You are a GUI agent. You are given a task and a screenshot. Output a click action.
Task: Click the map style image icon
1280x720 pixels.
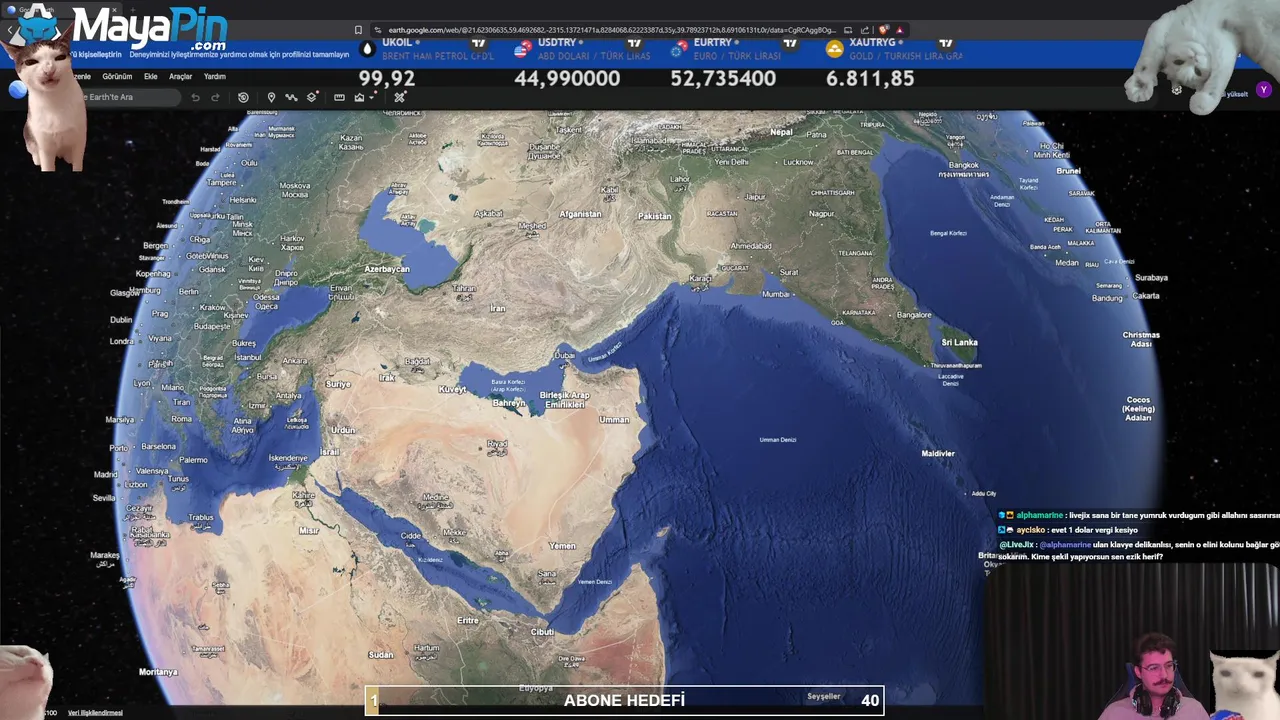[x=359, y=97]
